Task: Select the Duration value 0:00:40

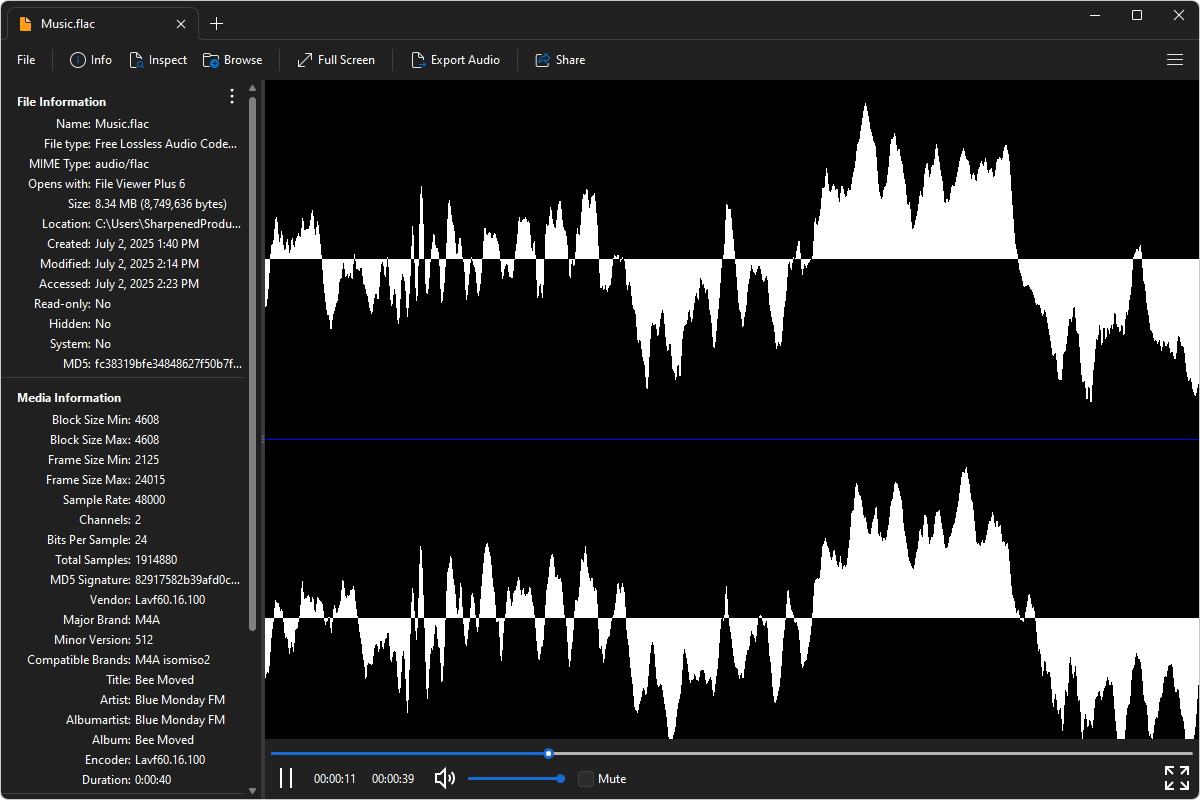Action: [153, 780]
